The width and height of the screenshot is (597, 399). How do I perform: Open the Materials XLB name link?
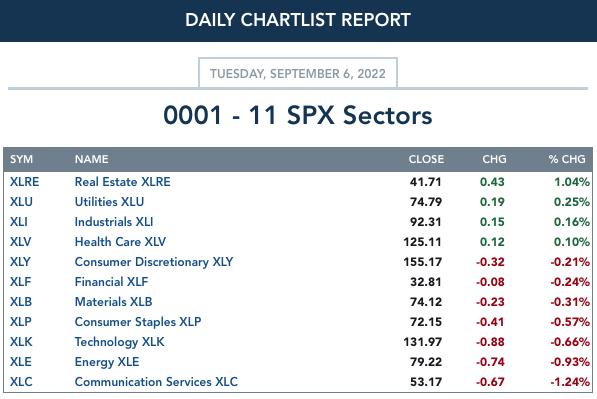coord(113,302)
